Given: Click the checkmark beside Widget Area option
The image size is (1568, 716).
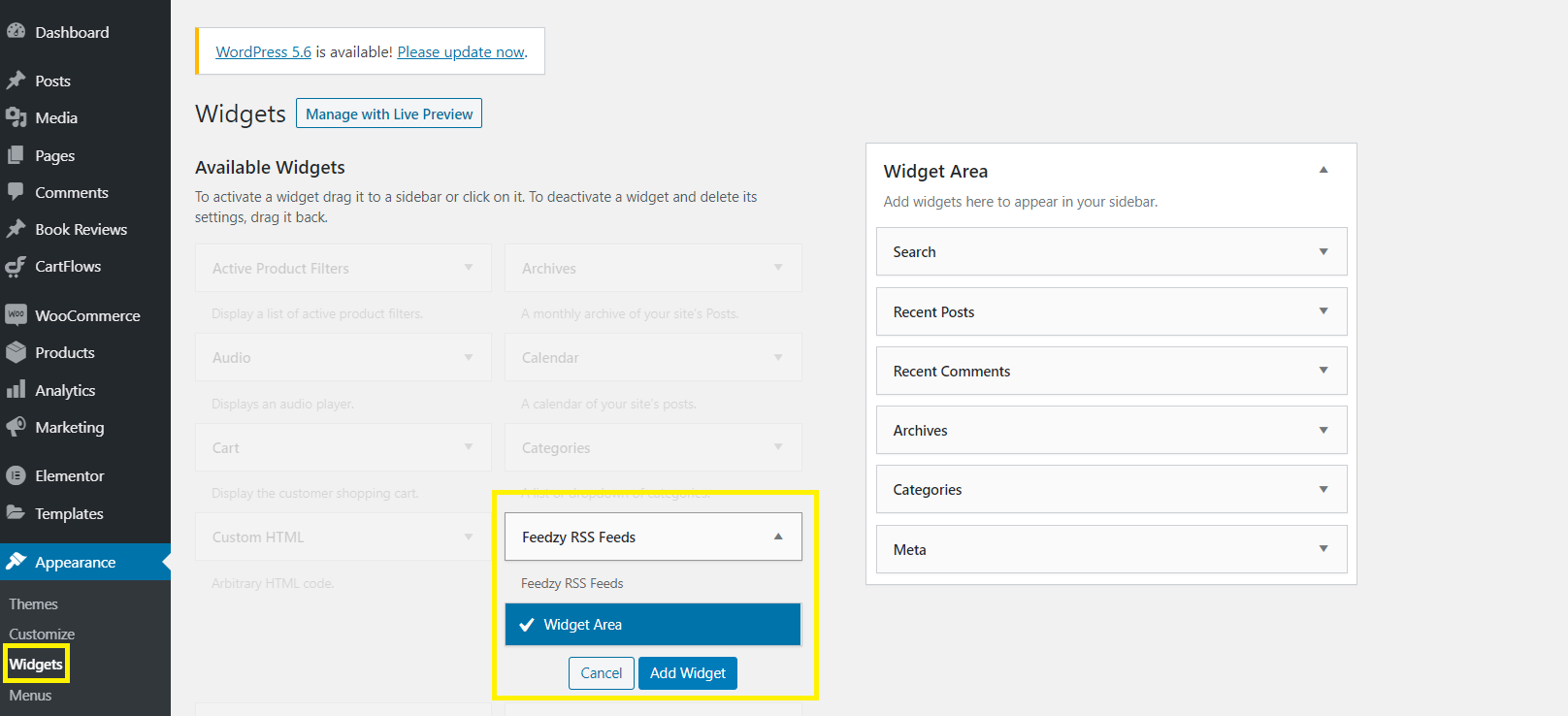Looking at the screenshot, I should tap(527, 625).
